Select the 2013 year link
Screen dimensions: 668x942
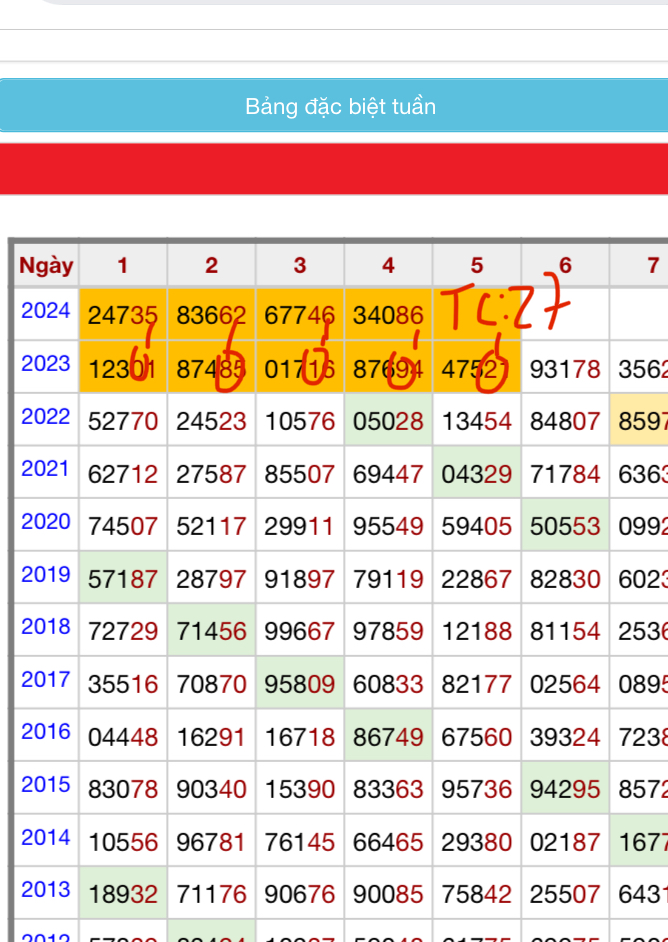pyautogui.click(x=46, y=889)
